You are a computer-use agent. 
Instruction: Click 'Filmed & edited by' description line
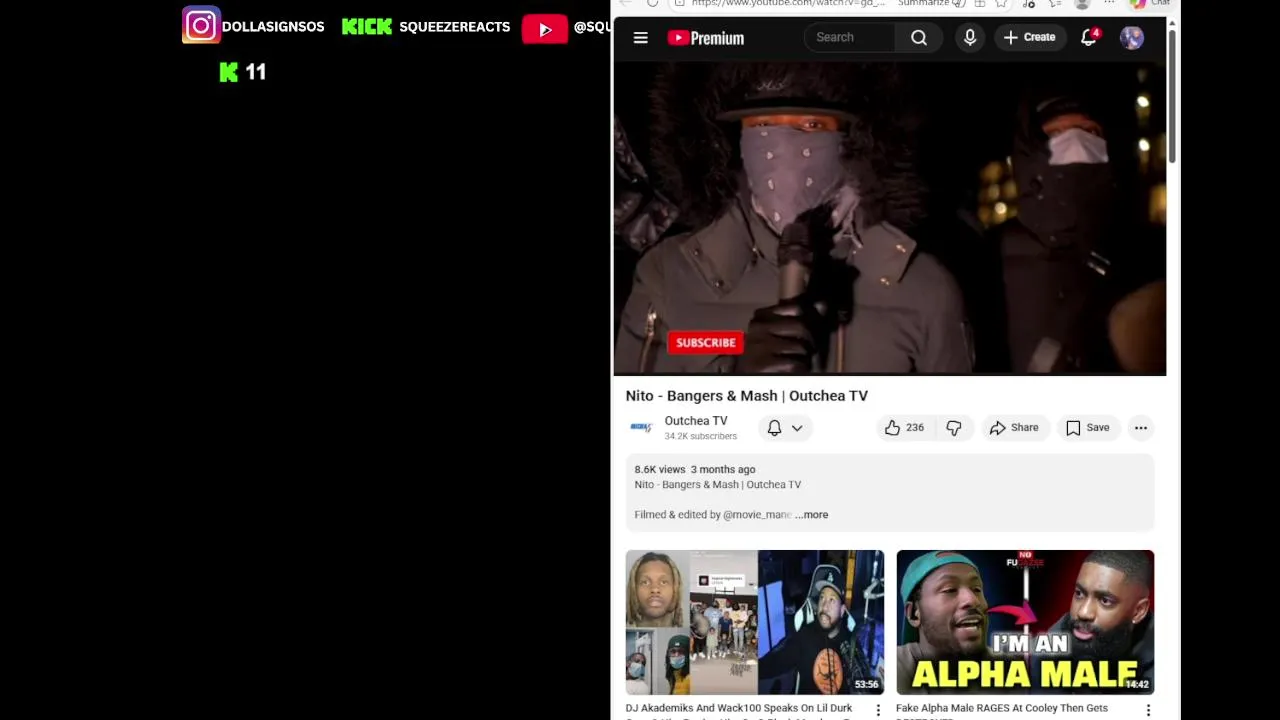pyautogui.click(x=713, y=515)
